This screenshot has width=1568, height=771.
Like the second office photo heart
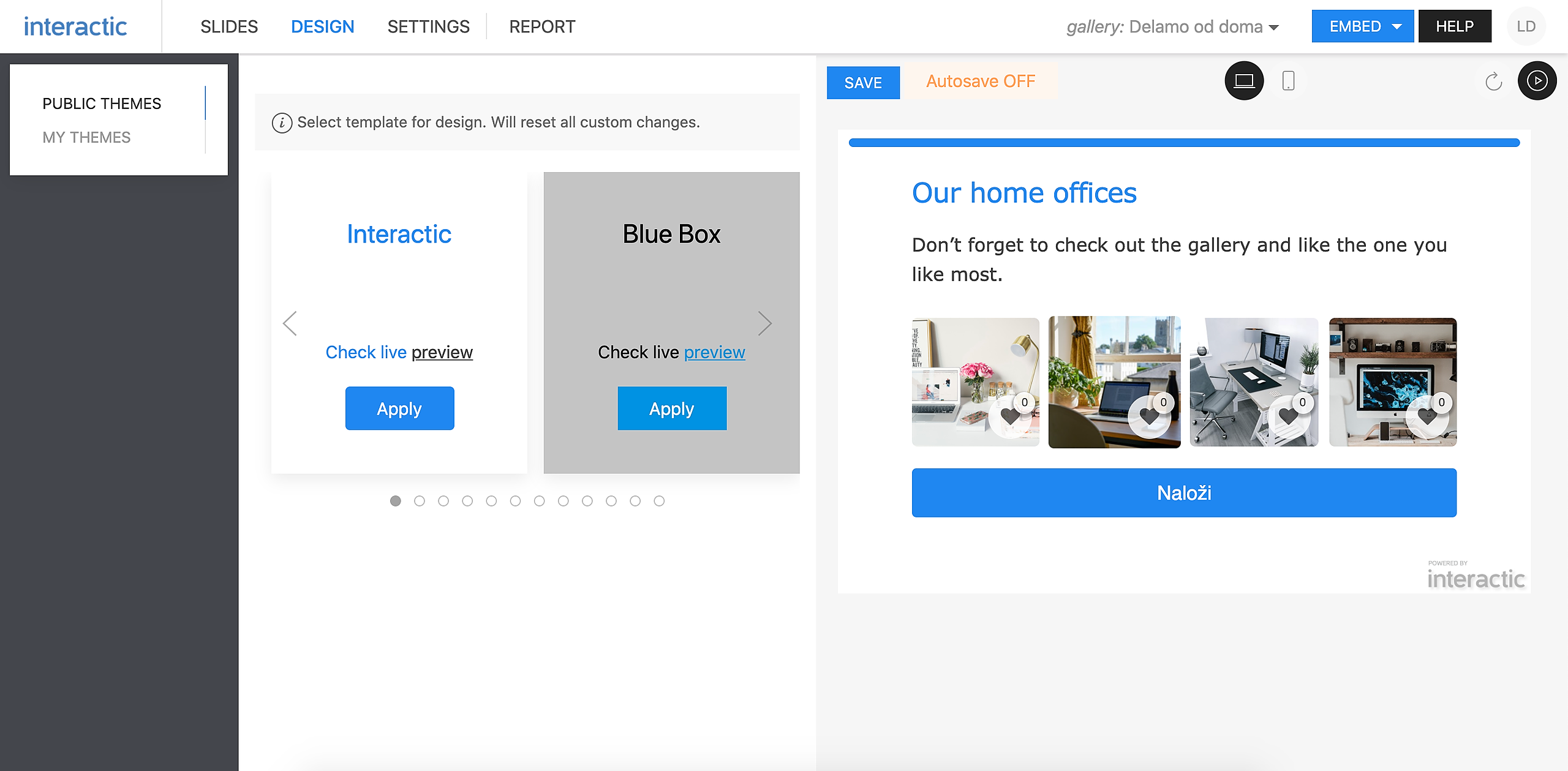click(x=1149, y=416)
